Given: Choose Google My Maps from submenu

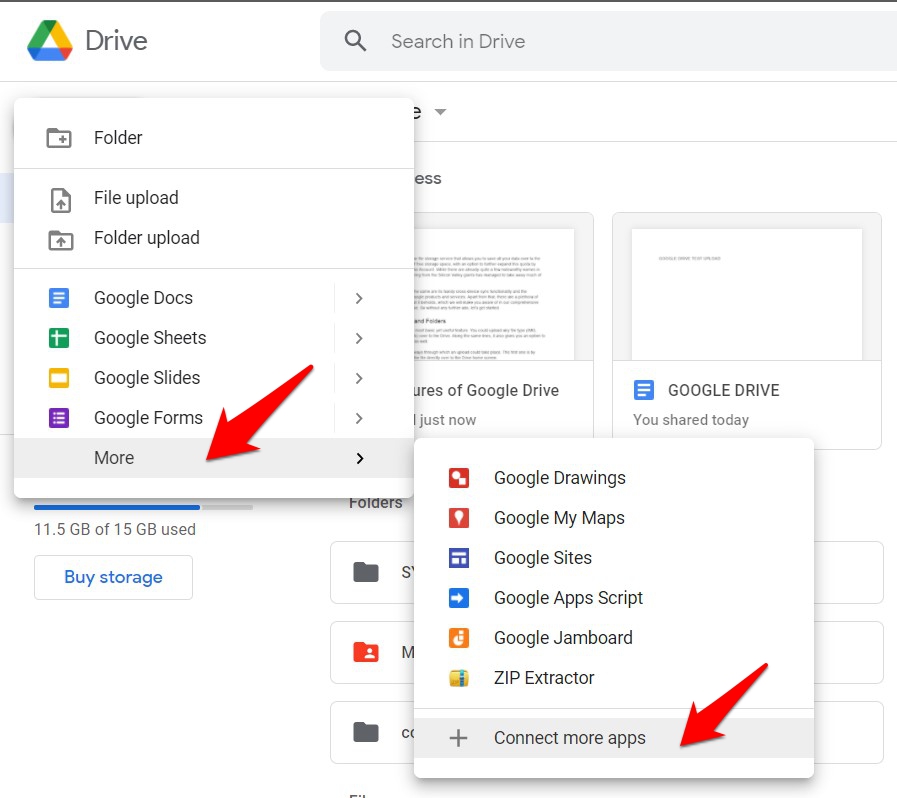Looking at the screenshot, I should [x=613, y=518].
